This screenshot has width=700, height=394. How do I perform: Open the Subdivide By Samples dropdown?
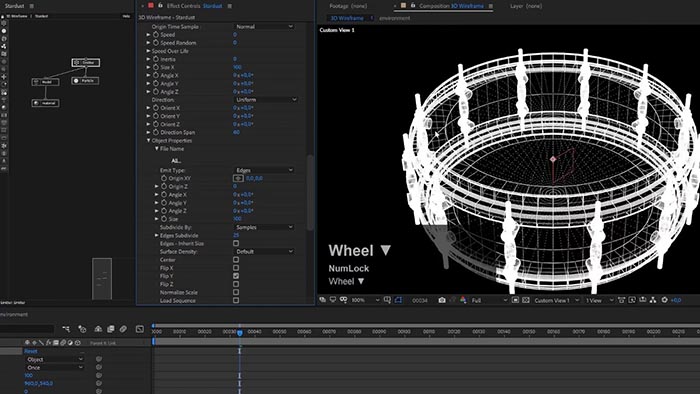pos(264,227)
